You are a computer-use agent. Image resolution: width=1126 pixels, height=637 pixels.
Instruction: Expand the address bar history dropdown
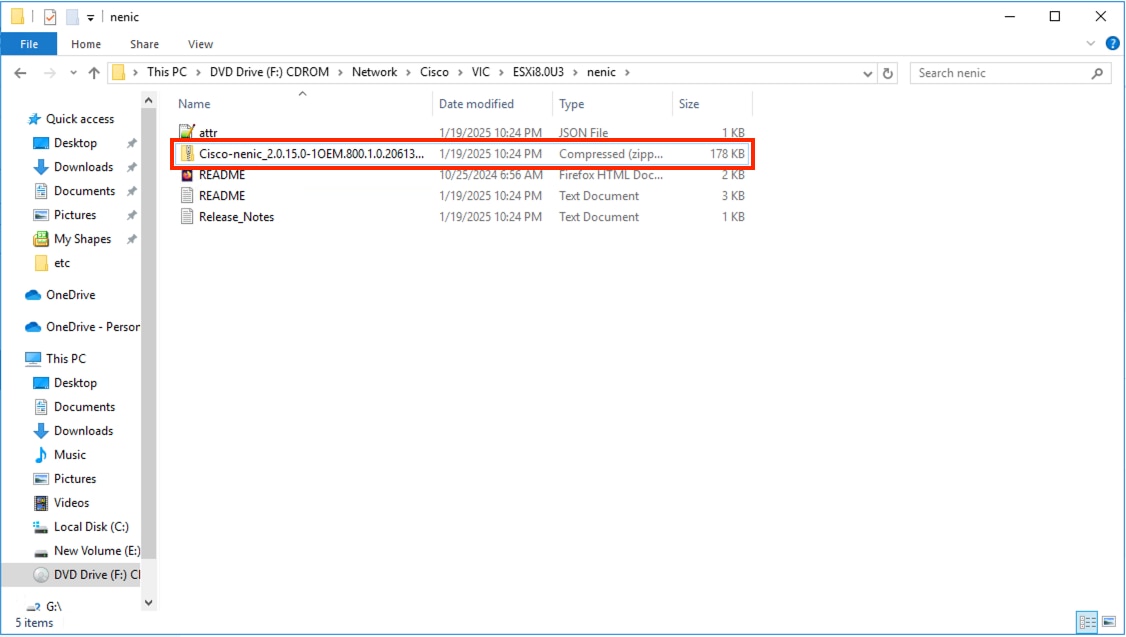point(867,73)
